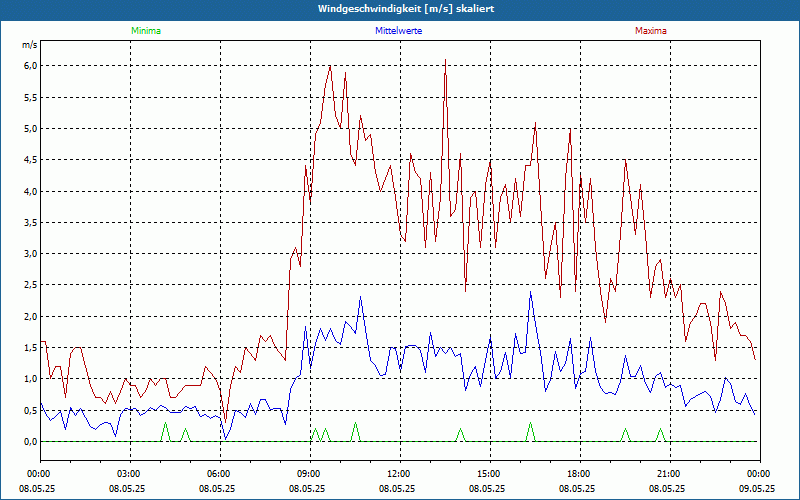Click the y-axis value '1,0'

click(x=31, y=379)
